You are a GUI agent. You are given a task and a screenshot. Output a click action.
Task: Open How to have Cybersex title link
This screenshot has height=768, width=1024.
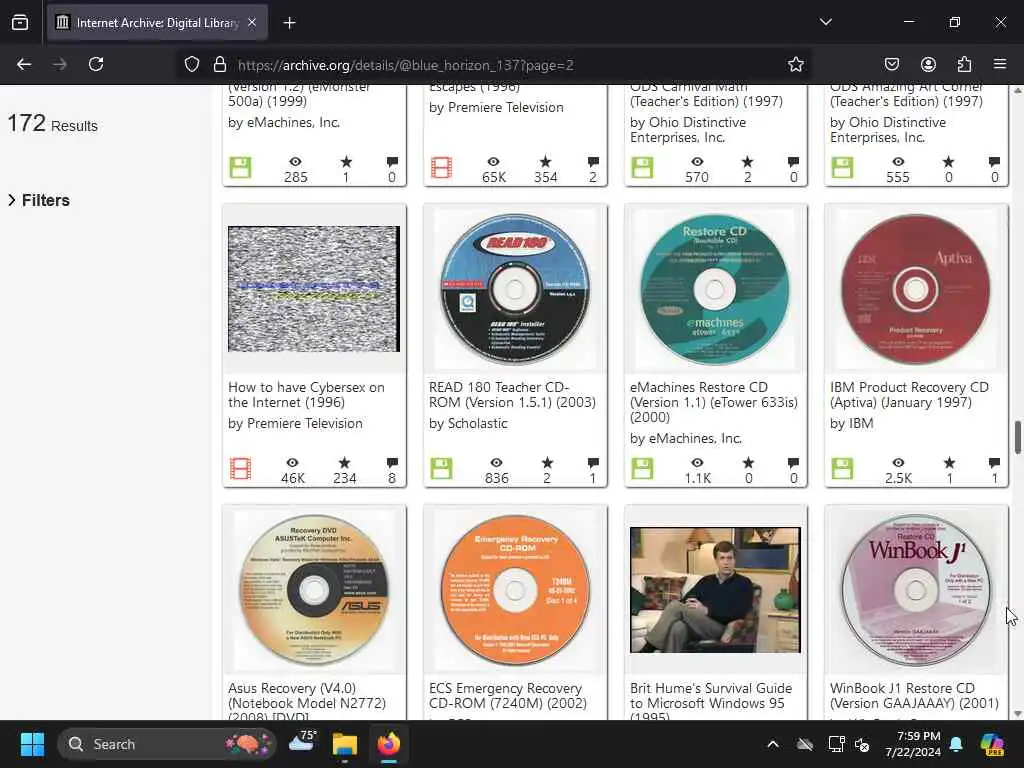(306, 394)
